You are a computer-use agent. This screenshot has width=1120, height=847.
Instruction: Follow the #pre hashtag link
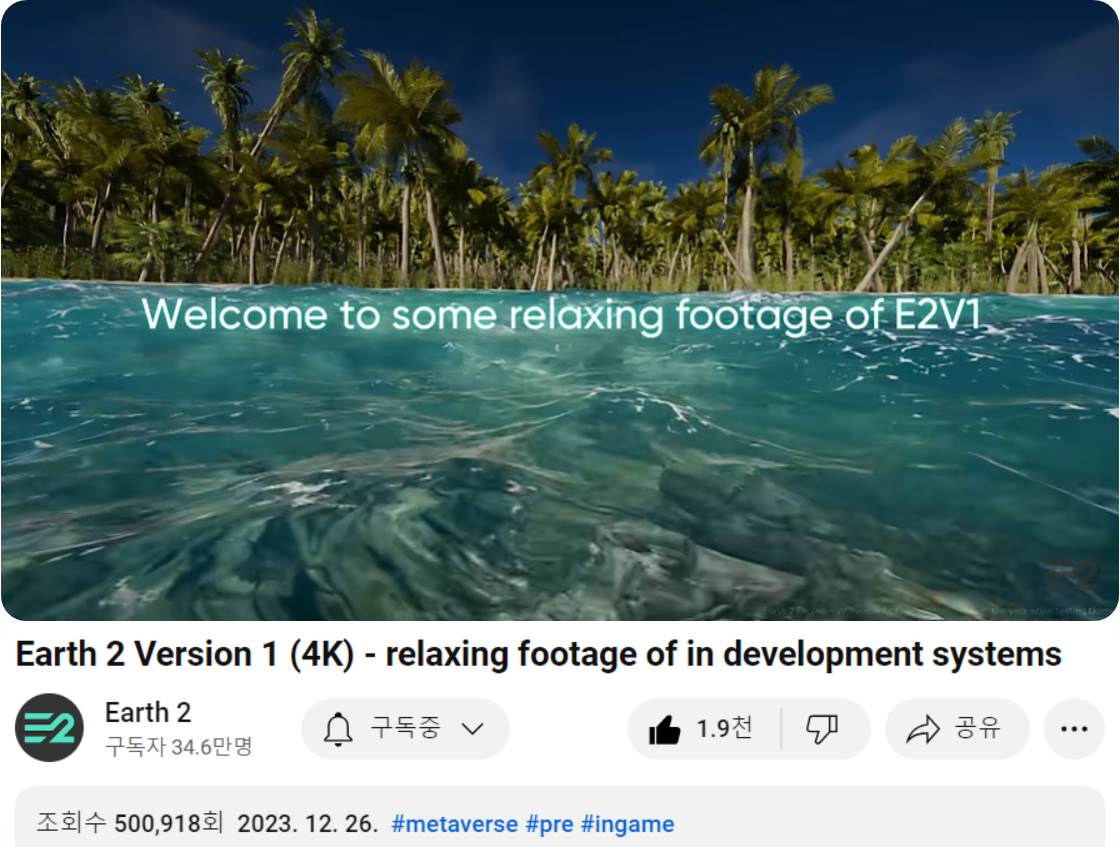549,824
